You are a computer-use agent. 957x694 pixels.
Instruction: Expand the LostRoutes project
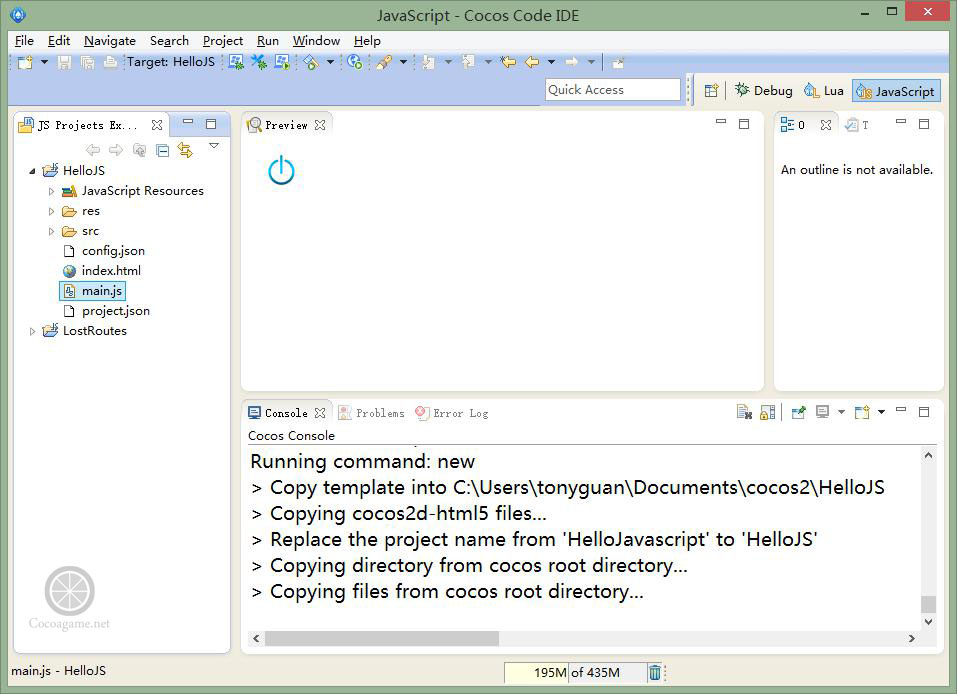coord(32,331)
